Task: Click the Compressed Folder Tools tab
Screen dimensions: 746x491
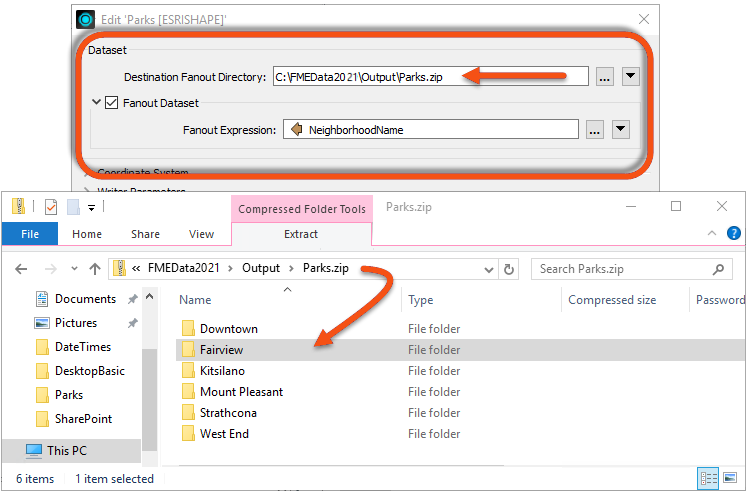Action: click(x=302, y=209)
